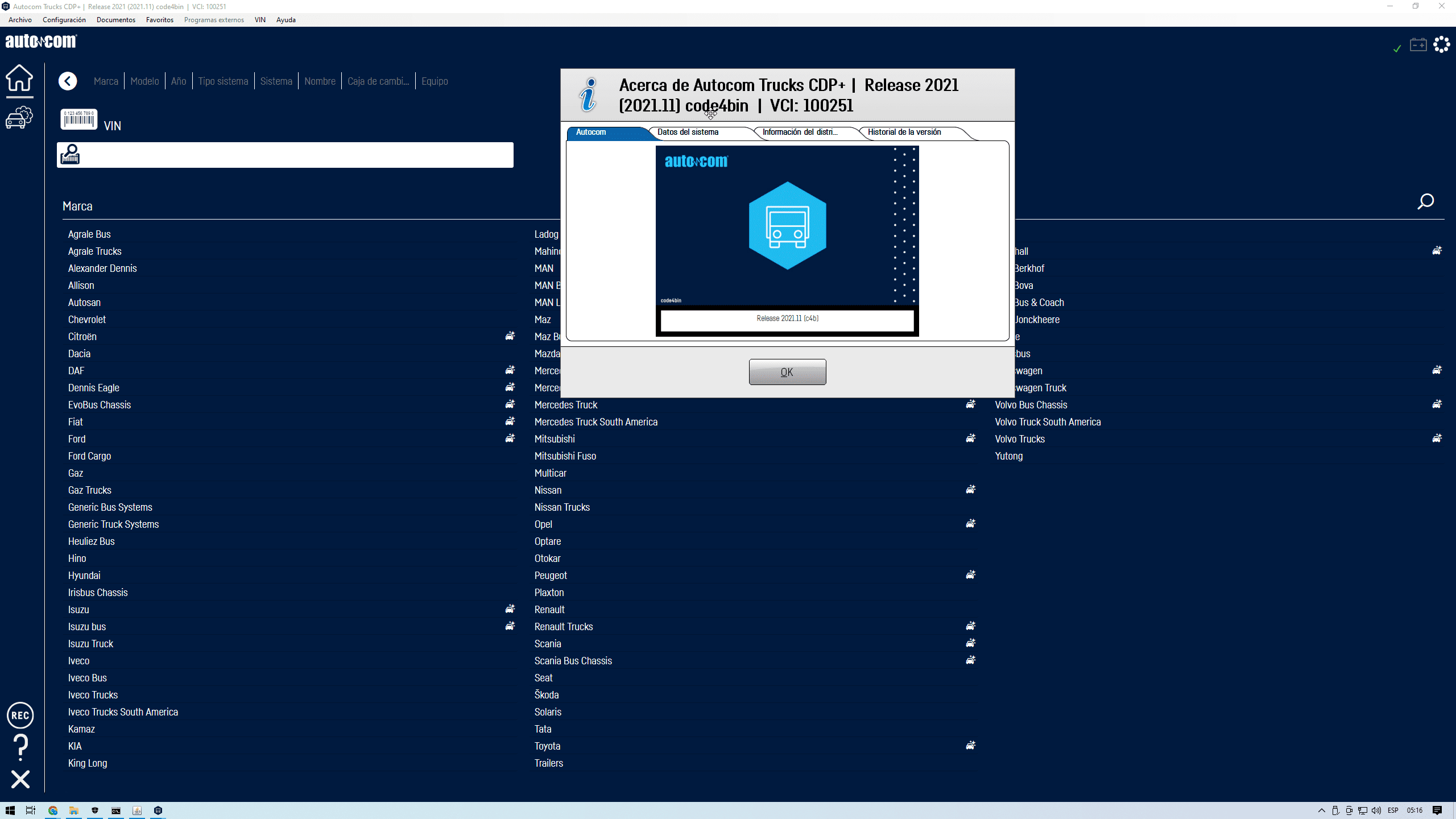Click the Home icon in sidebar

[19, 78]
